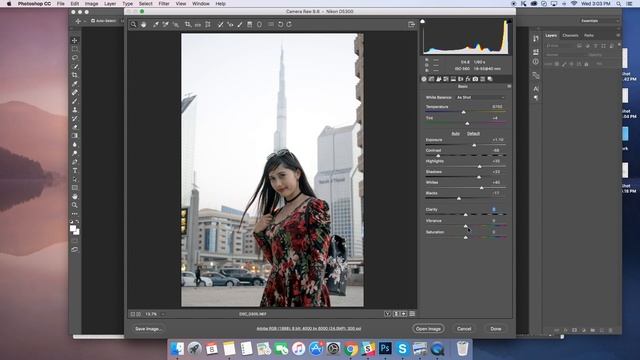Image resolution: width=640 pixels, height=360 pixels.
Task: Choose the Color Sampler tool
Action: [166, 24]
